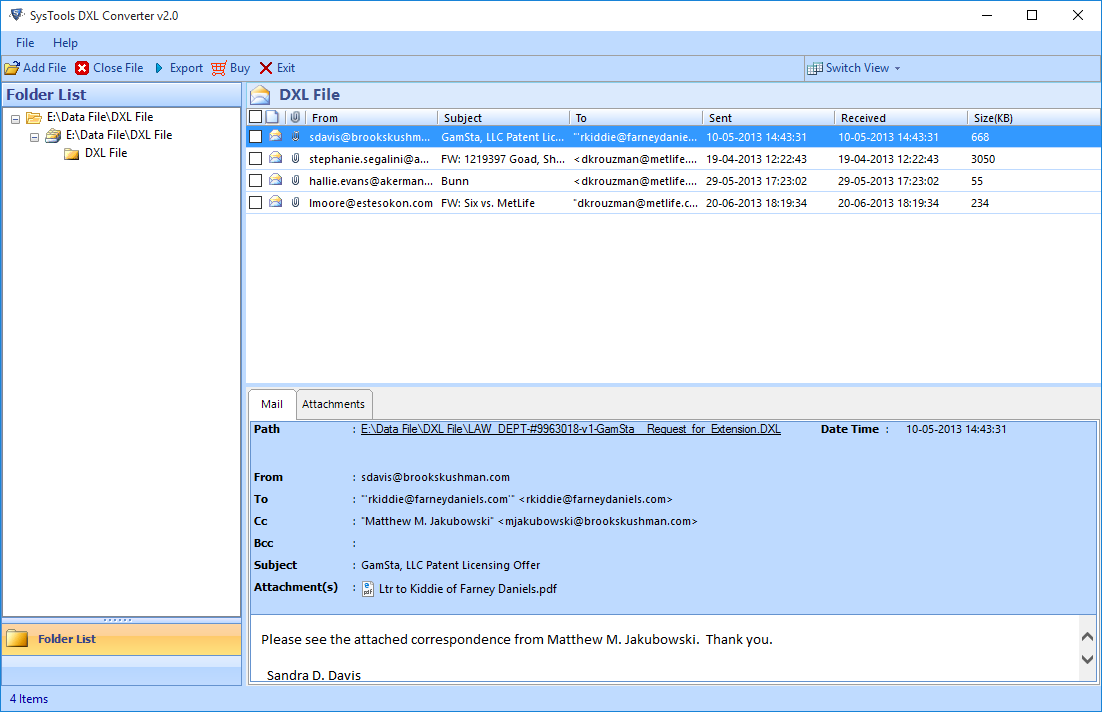Click the envelope icon in lmoore row
This screenshot has height=712, width=1102.
pos(276,202)
